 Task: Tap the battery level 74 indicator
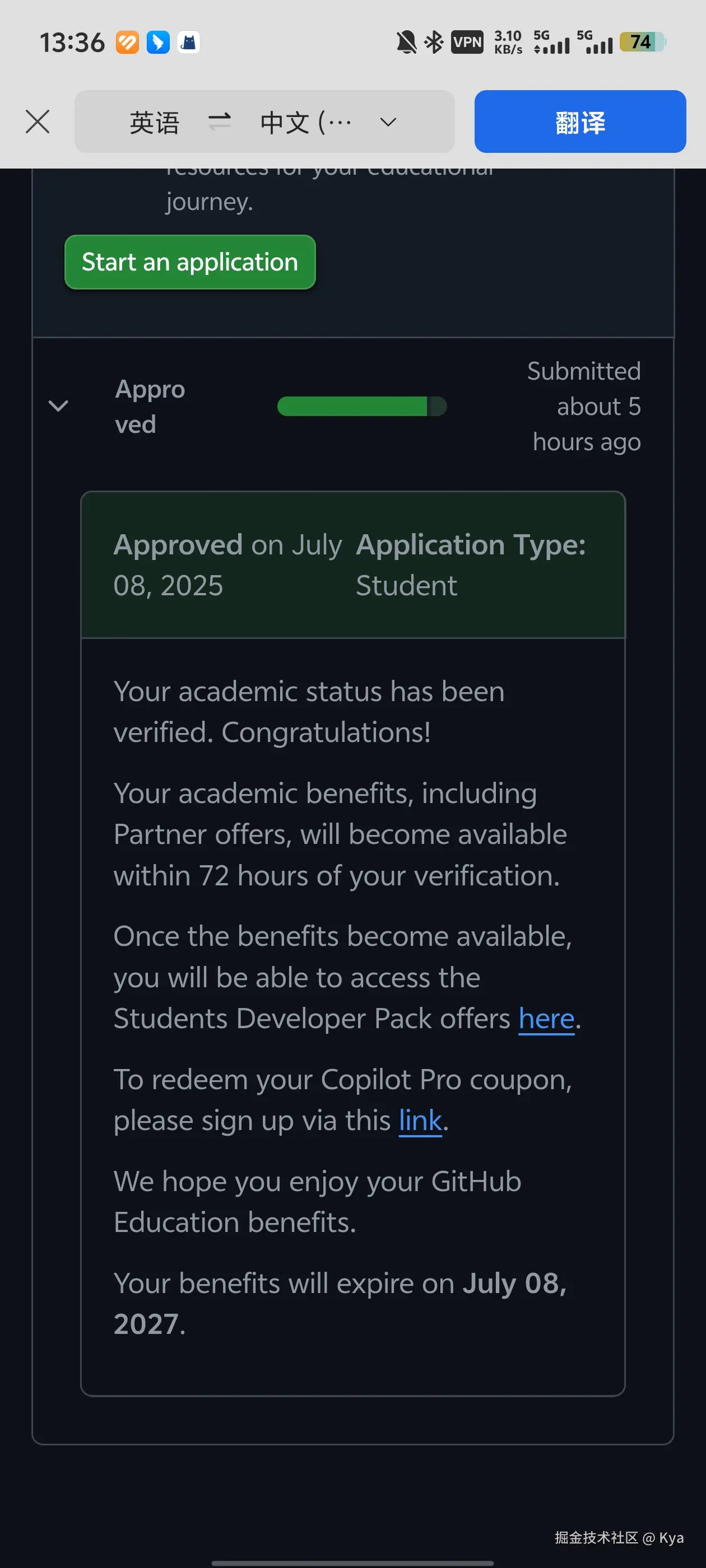point(643,42)
